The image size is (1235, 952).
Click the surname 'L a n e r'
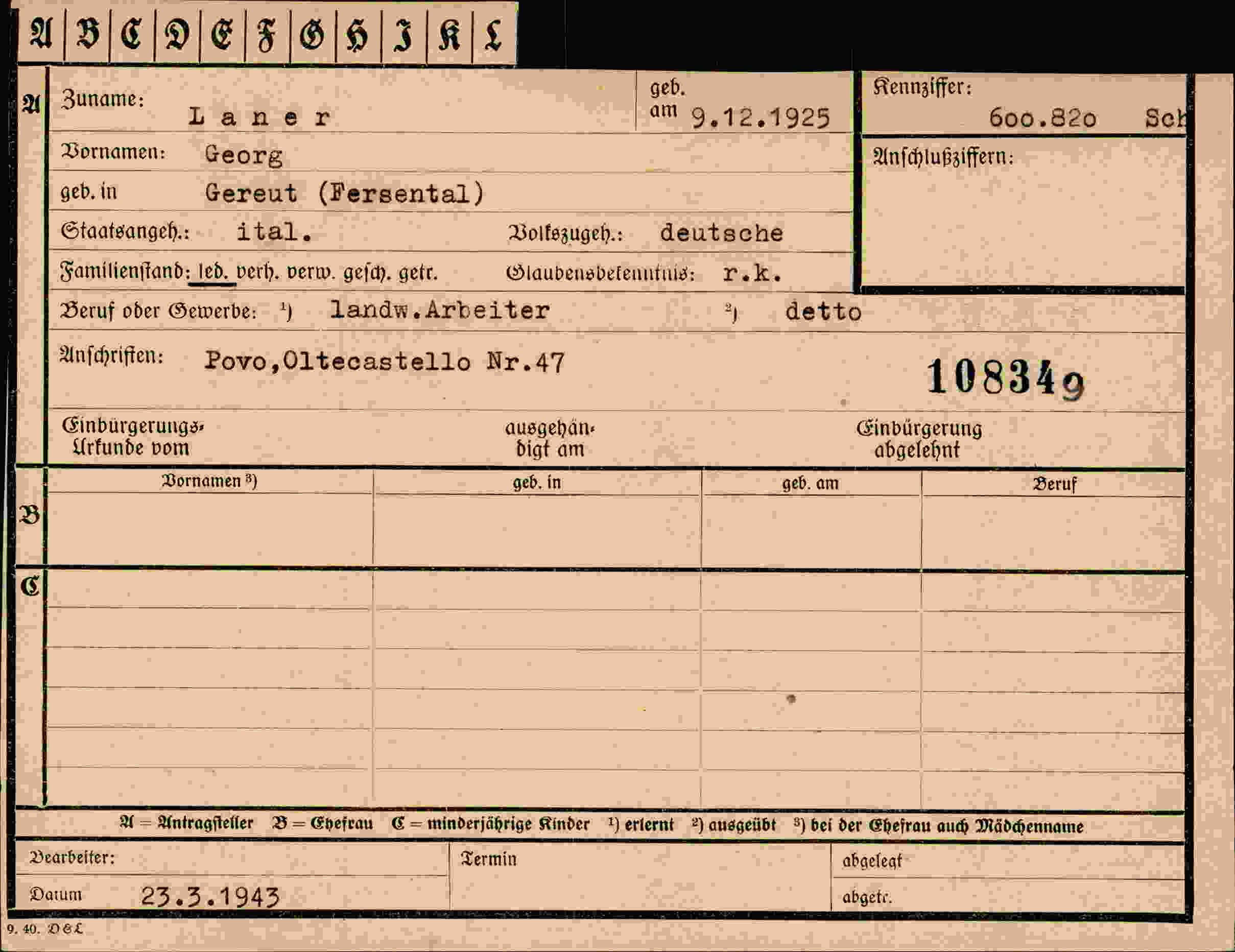[x=259, y=117]
